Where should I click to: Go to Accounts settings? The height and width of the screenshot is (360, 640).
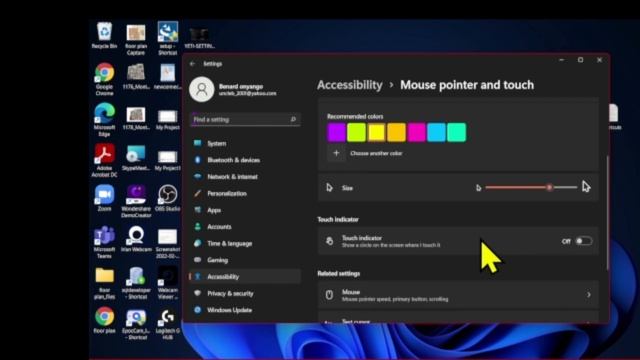pos(245,227)
